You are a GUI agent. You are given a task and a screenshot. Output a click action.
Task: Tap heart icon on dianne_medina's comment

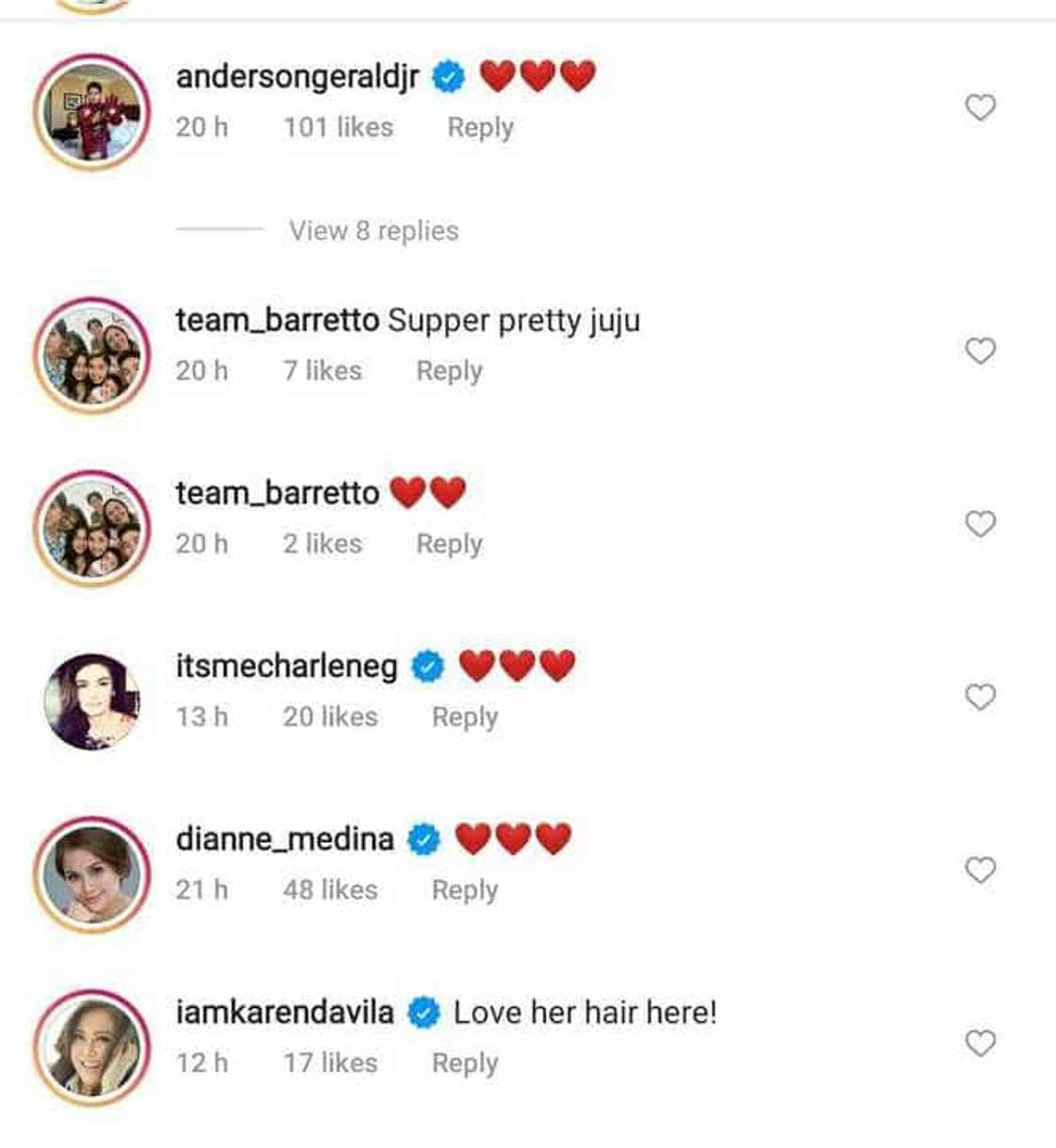click(981, 870)
